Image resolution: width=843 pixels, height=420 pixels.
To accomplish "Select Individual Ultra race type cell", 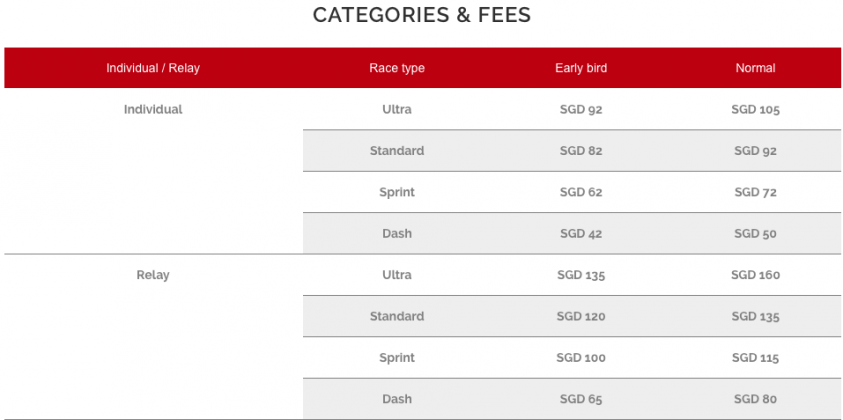I will tap(397, 109).
